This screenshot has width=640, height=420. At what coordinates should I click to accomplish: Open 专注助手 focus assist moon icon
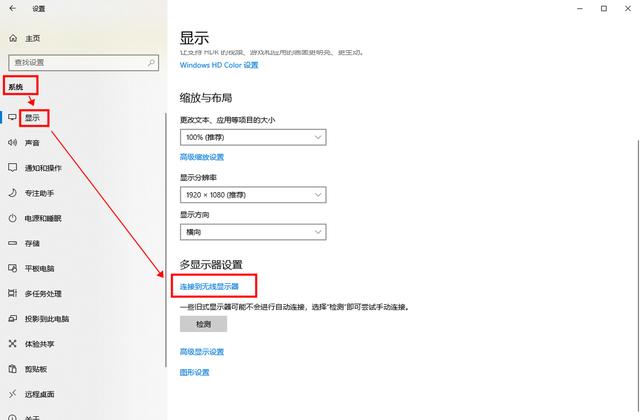13,193
